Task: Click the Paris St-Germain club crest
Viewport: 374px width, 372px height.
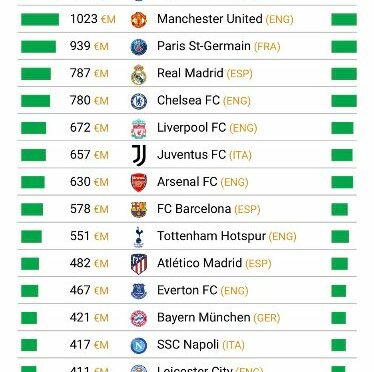Action: pyautogui.click(x=139, y=47)
